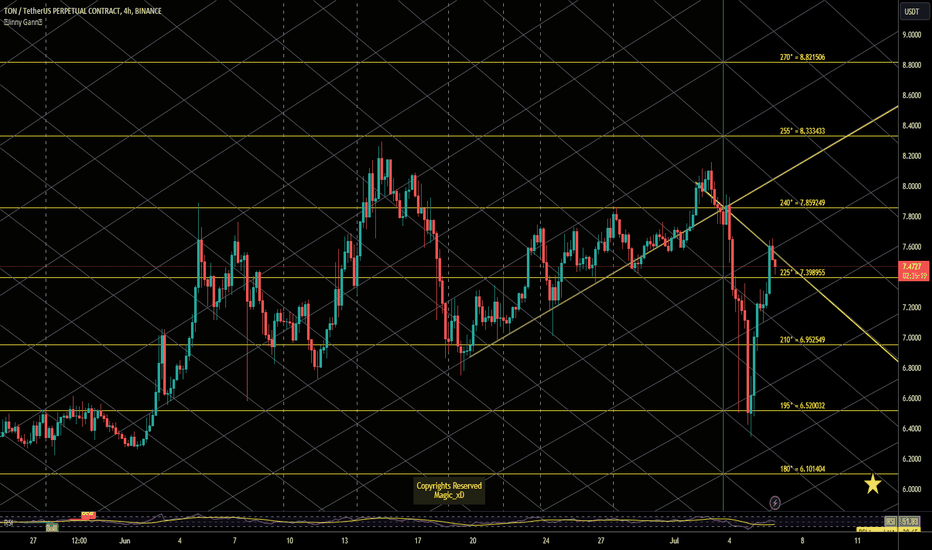Click the Jul date on time axis

click(674, 541)
